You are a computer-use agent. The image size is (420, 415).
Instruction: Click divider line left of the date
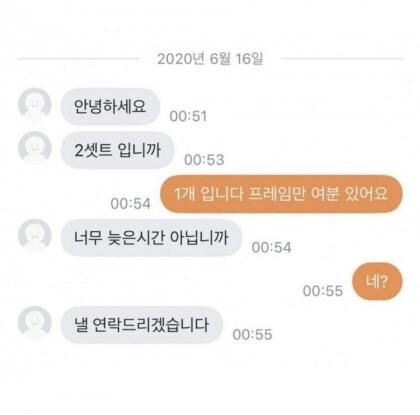(x=79, y=59)
